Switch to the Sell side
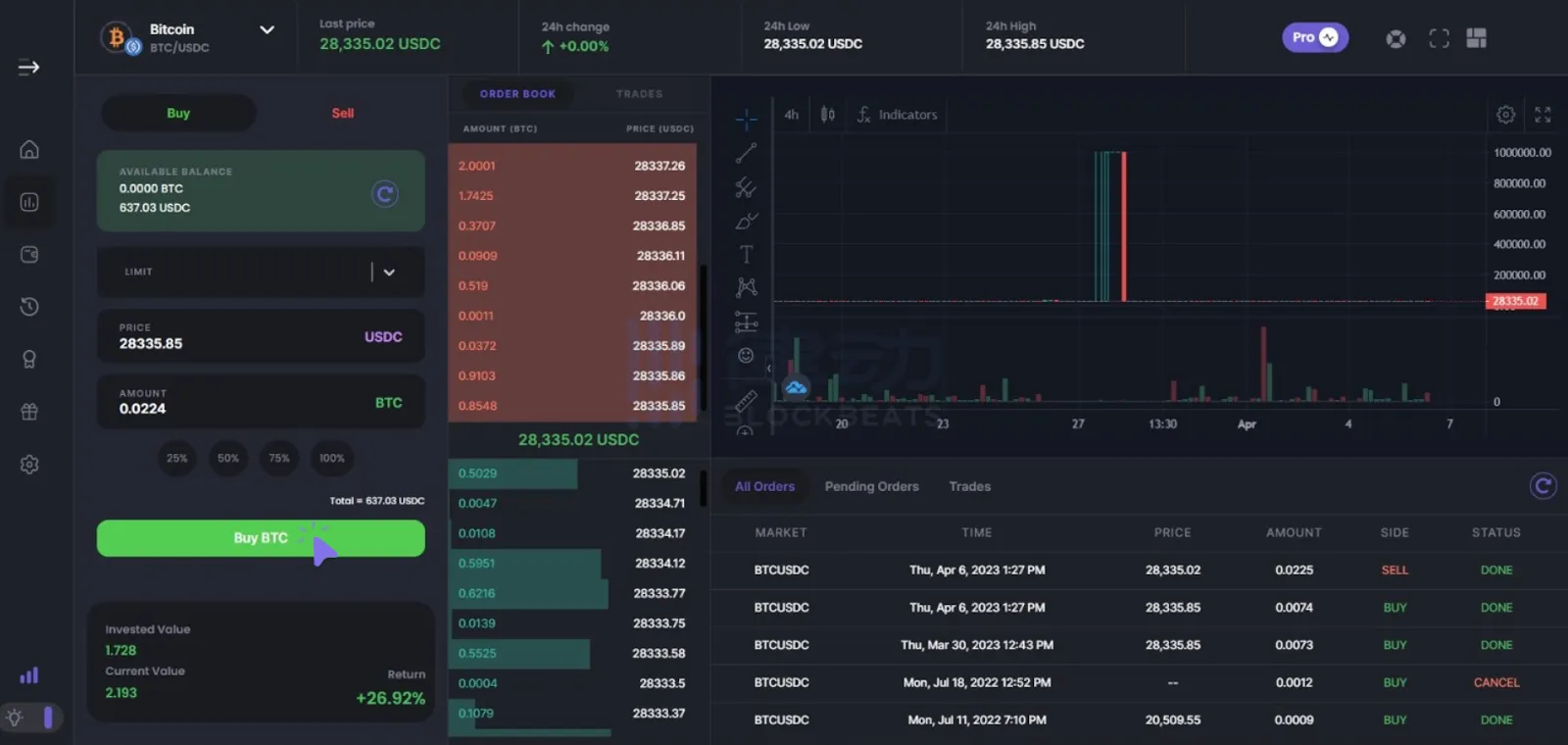1568x745 pixels. [342, 114]
